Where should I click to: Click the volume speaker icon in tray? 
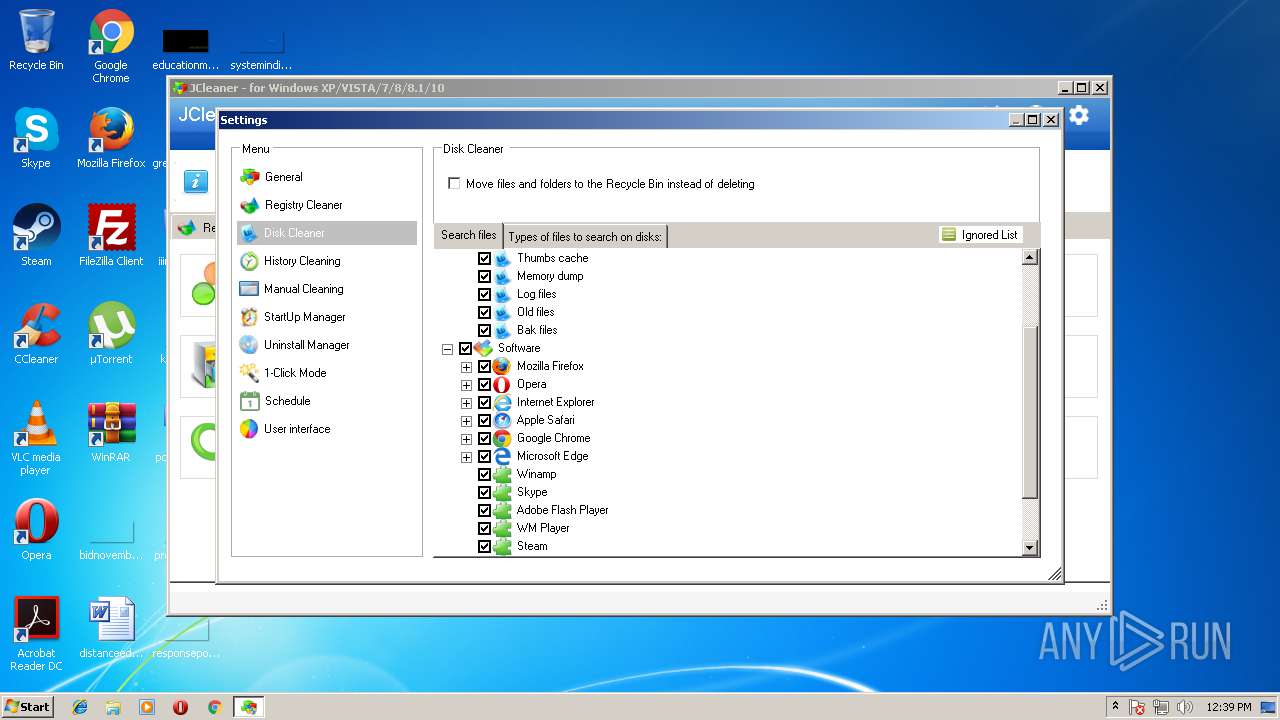pos(1185,707)
